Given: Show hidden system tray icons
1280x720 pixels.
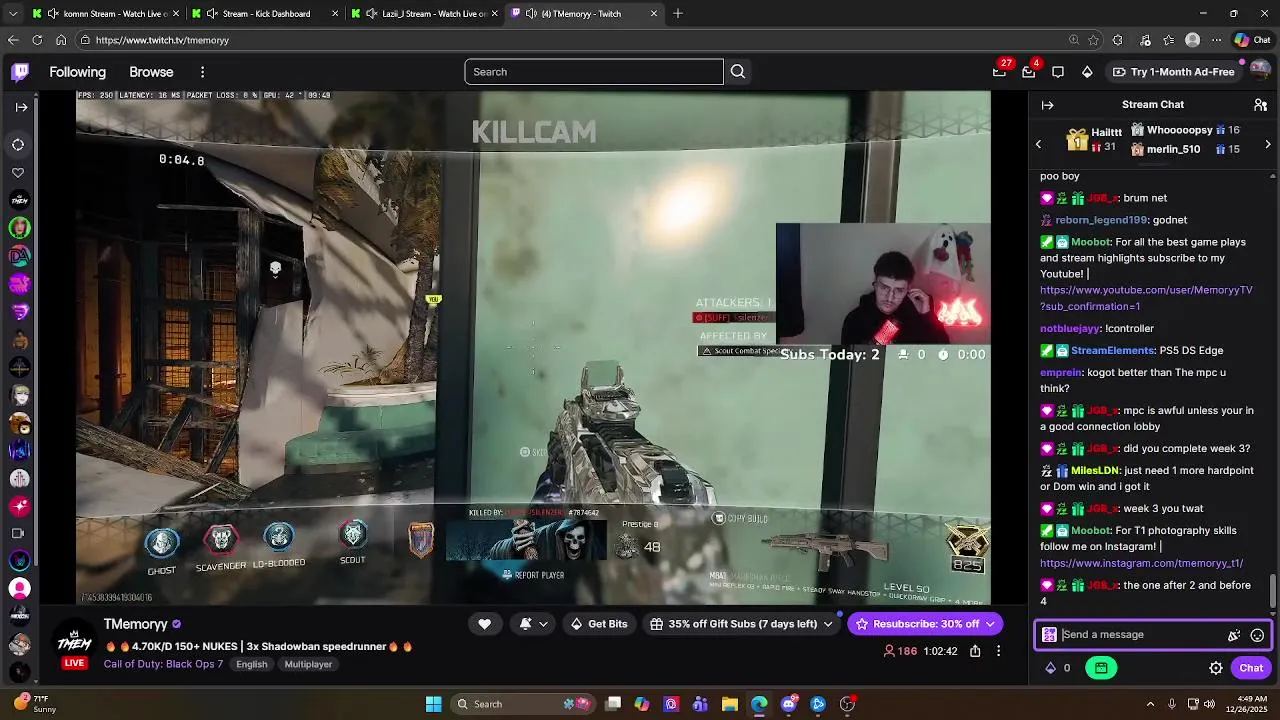Looking at the screenshot, I should tap(1150, 704).
